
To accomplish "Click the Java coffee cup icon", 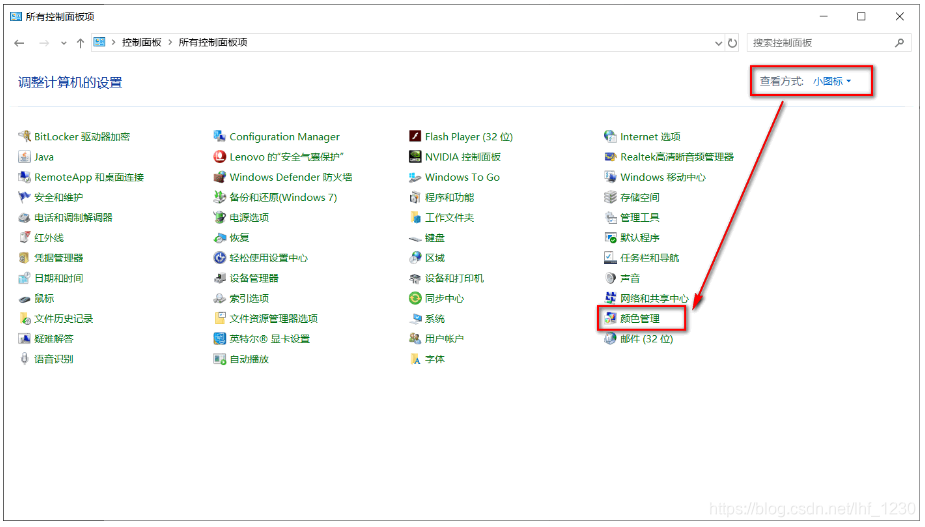I will (24, 157).
